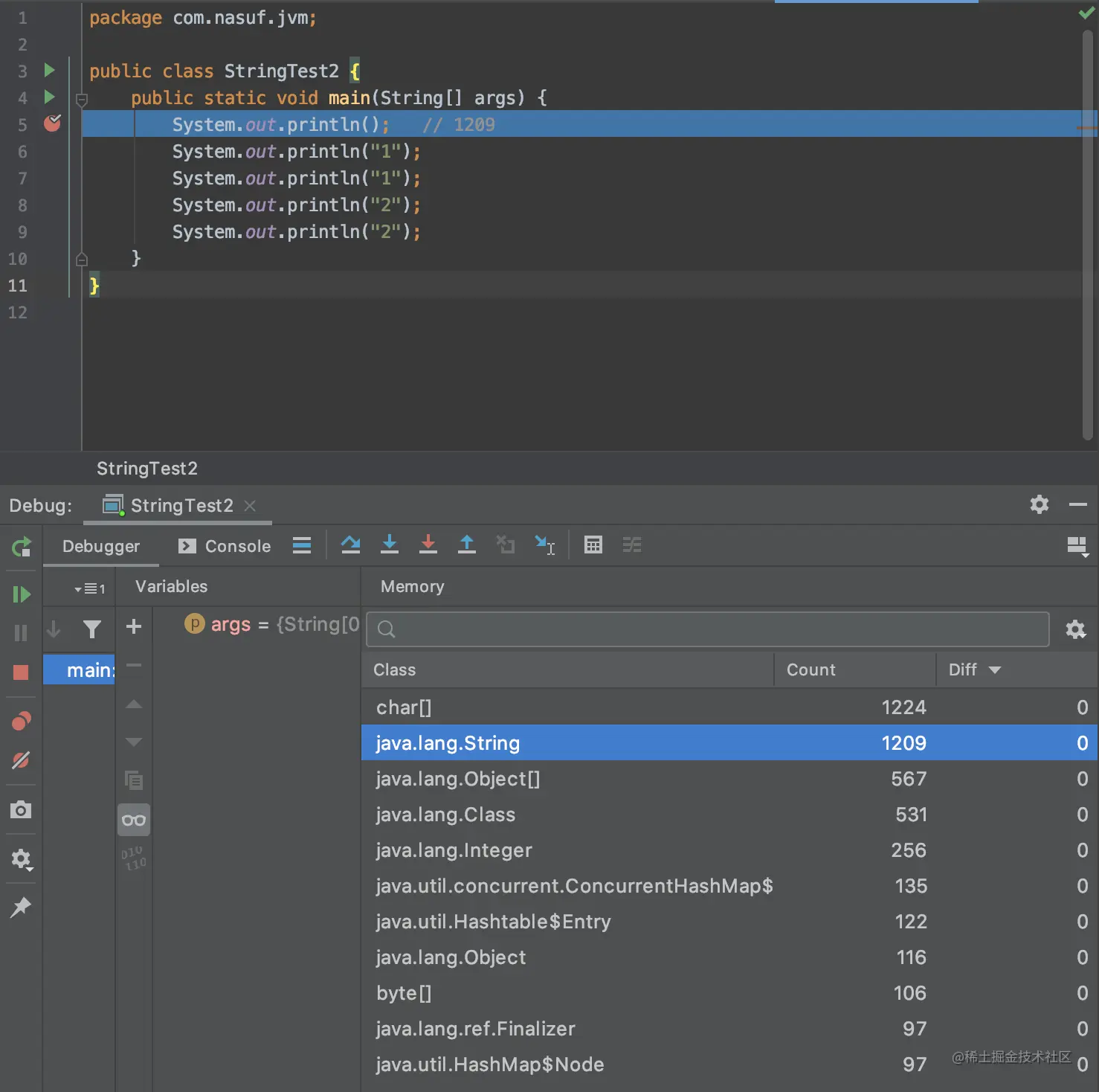
Task: Open debugger settings gear in left sidebar
Action: [x=22, y=860]
